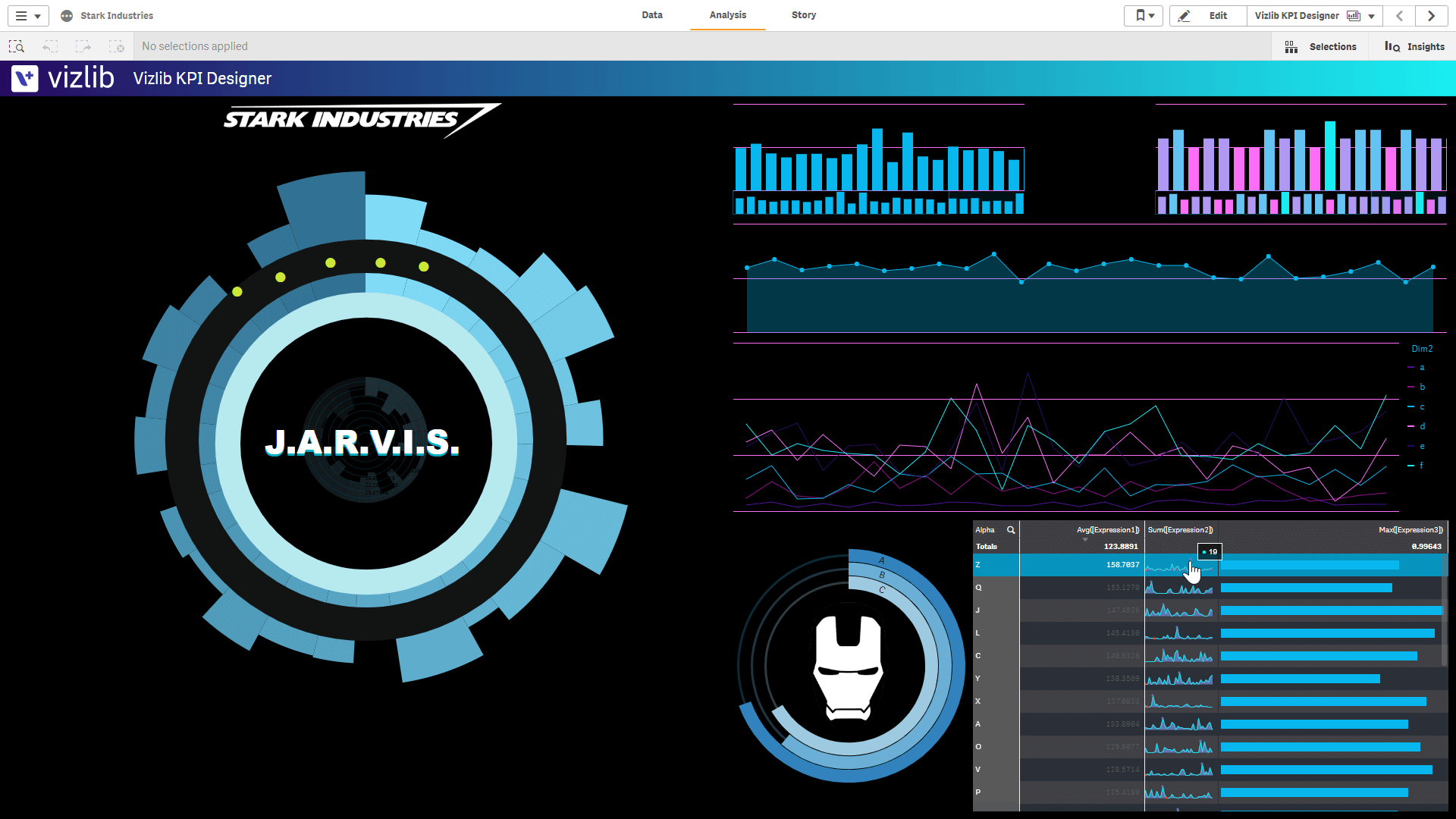Switch to the Story tab
Screen dimensions: 1456x819
804,15
